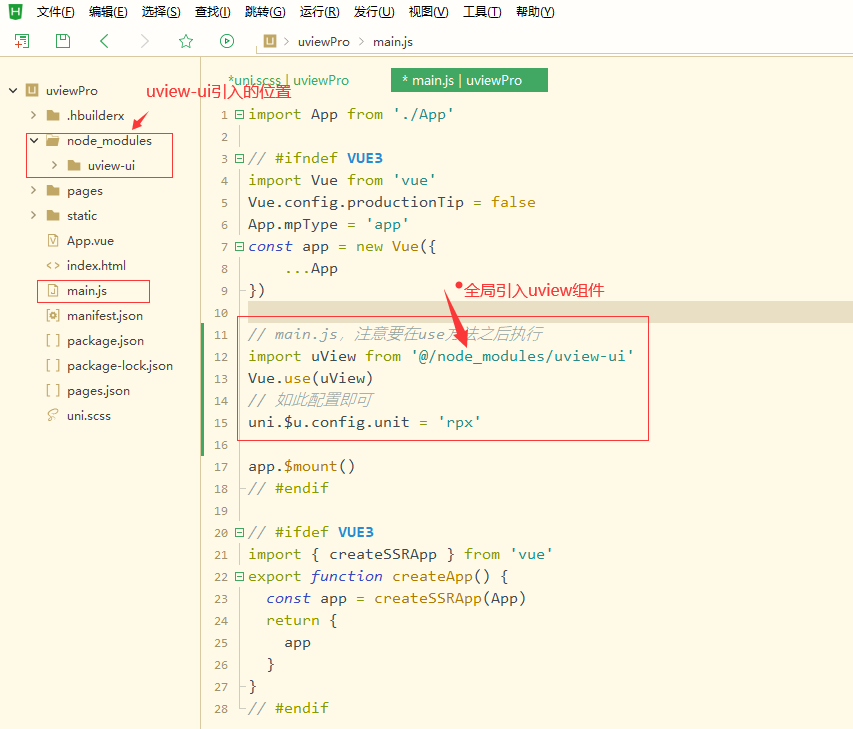Viewport: 853px width, 729px height.
Task: Select node_modules folder label
Action: tap(109, 141)
